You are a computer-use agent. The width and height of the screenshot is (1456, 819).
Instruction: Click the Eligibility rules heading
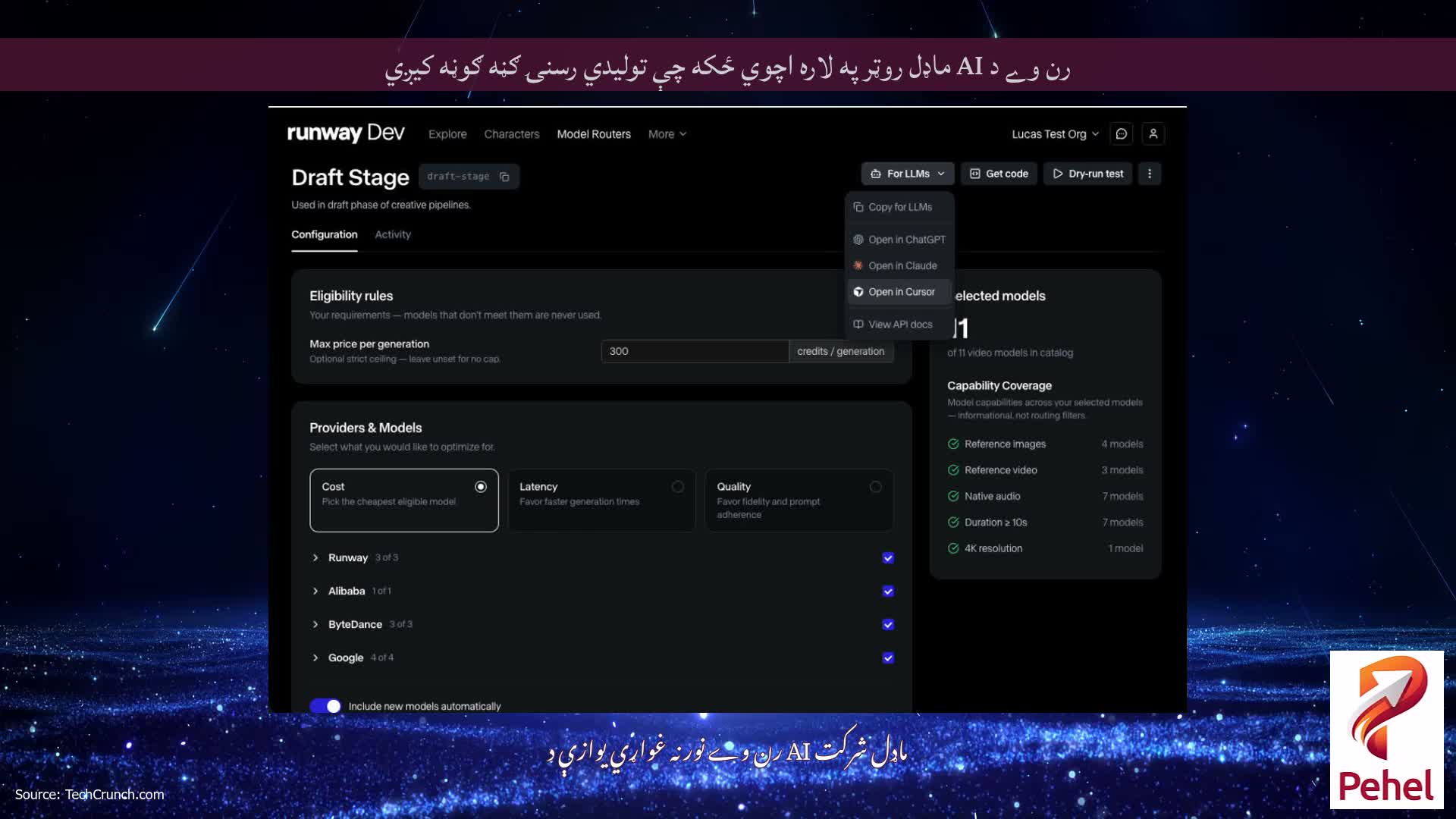351,296
